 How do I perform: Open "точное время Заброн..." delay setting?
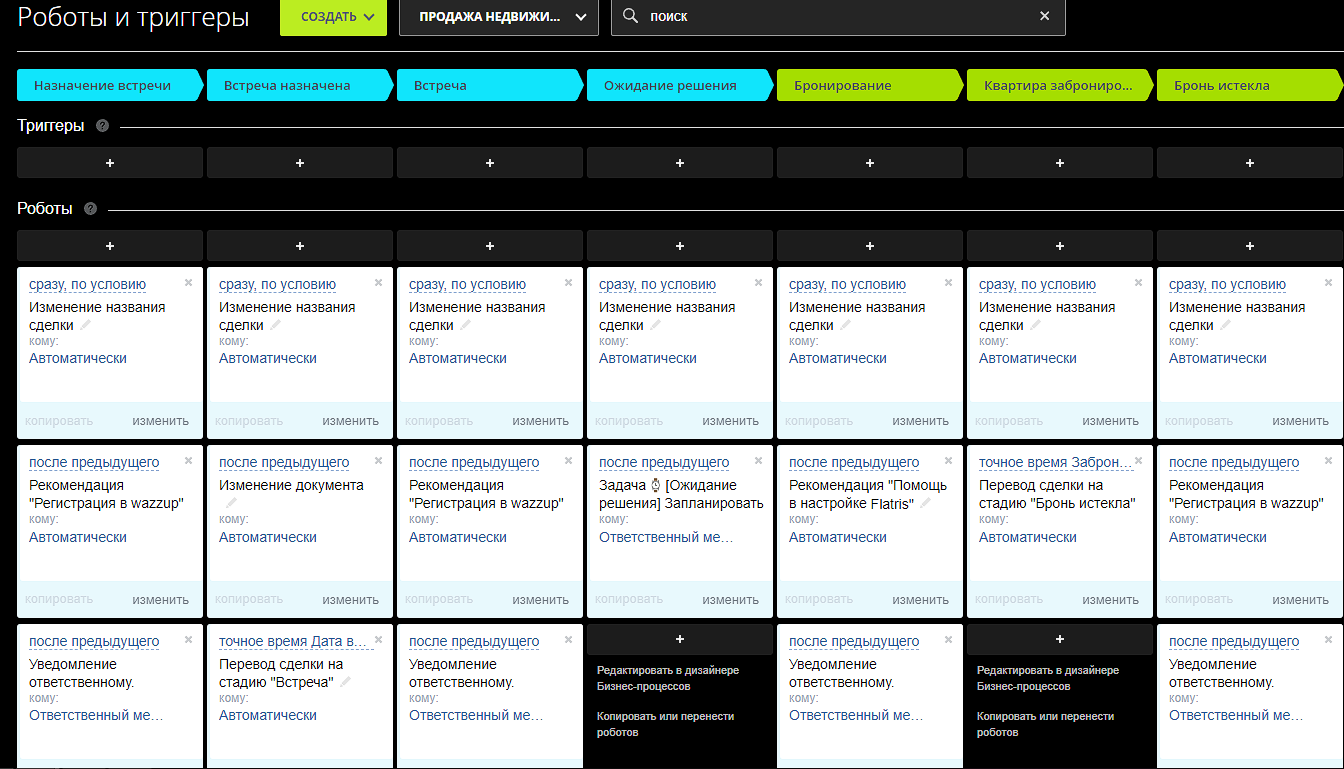pyautogui.click(x=1056, y=463)
